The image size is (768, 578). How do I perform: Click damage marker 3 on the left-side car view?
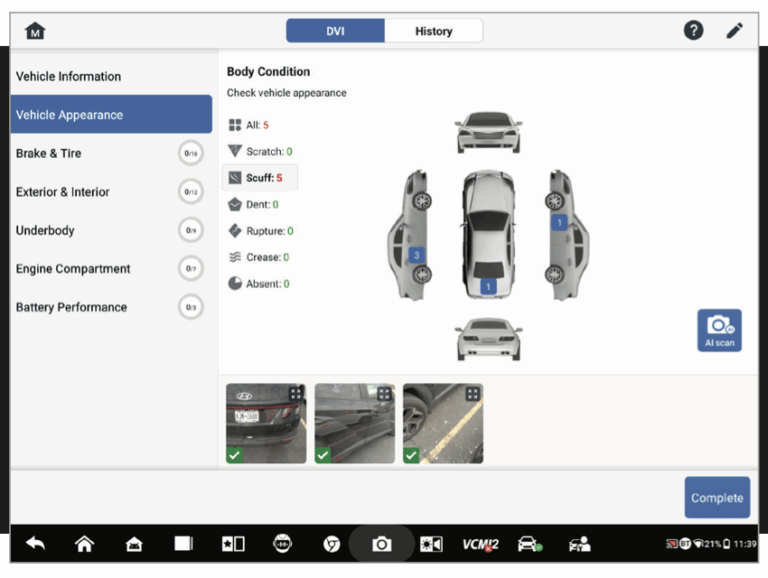(x=417, y=255)
